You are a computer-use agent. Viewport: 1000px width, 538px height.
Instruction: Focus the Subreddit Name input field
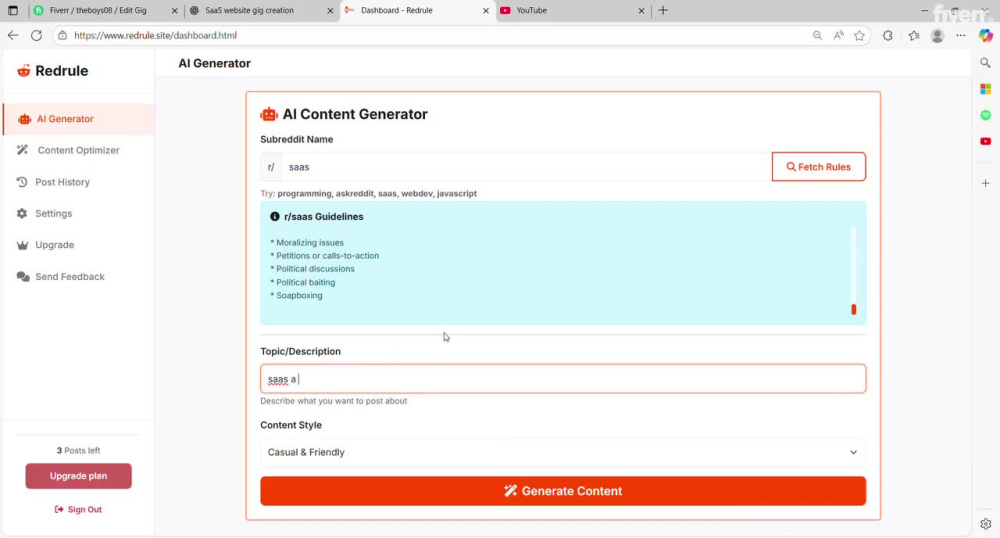point(527,167)
